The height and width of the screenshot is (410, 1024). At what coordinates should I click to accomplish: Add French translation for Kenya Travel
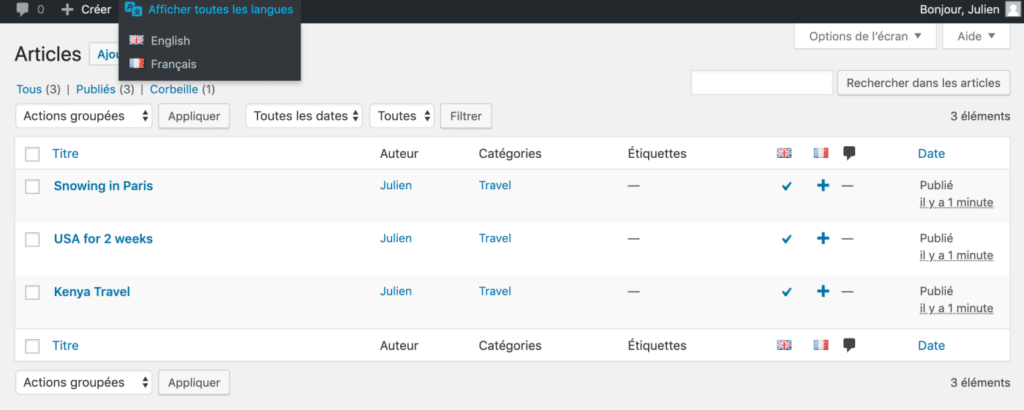(x=822, y=291)
